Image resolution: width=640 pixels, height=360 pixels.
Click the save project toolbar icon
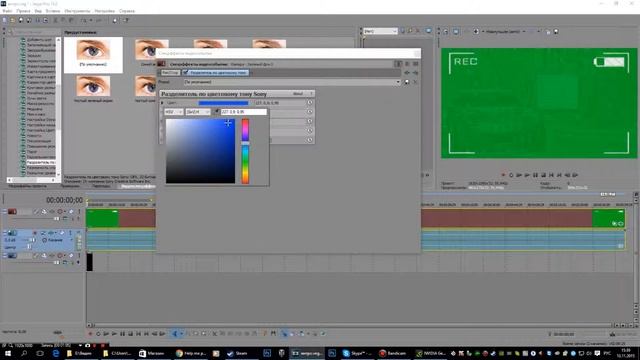21,20
